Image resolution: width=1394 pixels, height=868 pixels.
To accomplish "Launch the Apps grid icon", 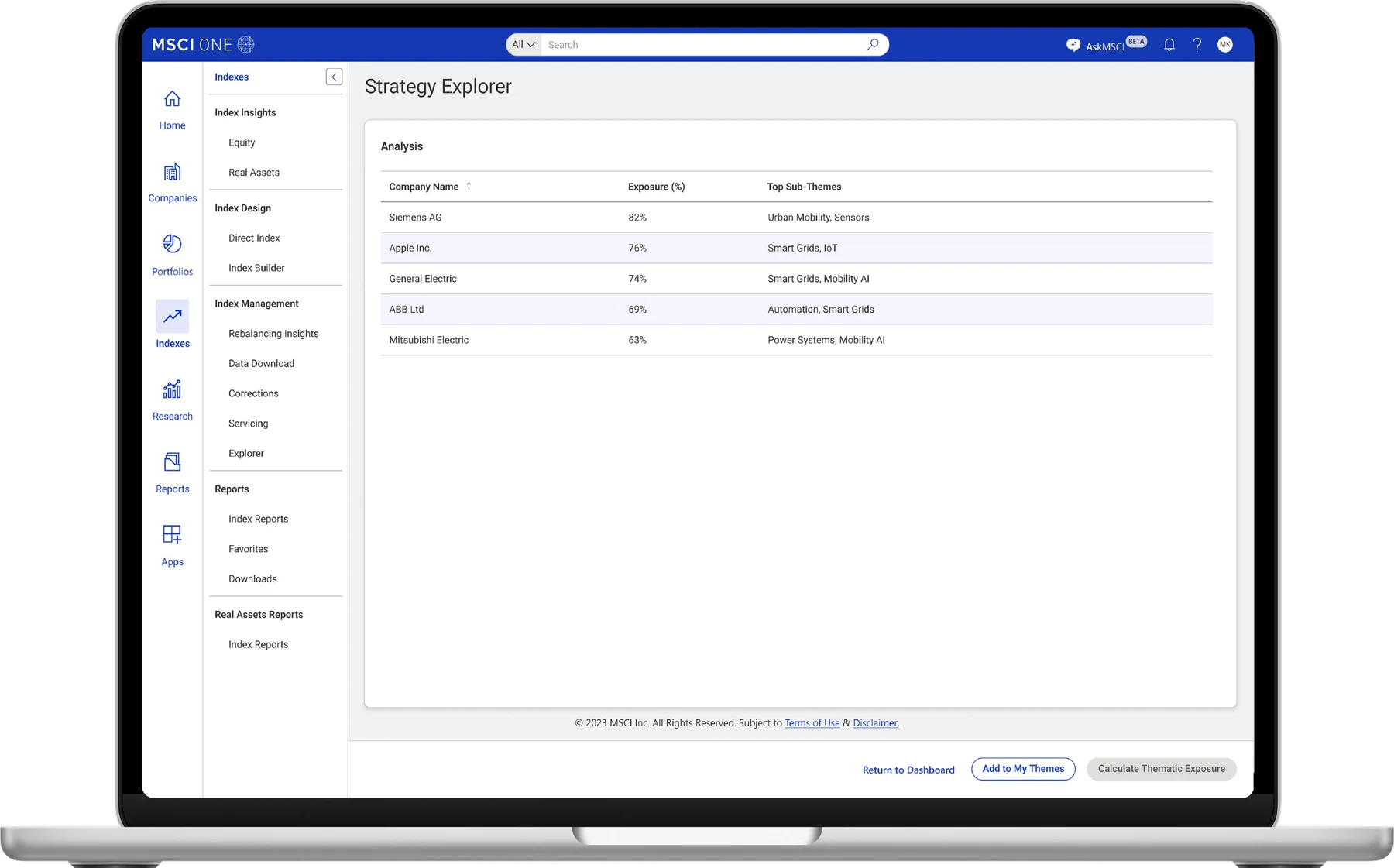I will (172, 534).
